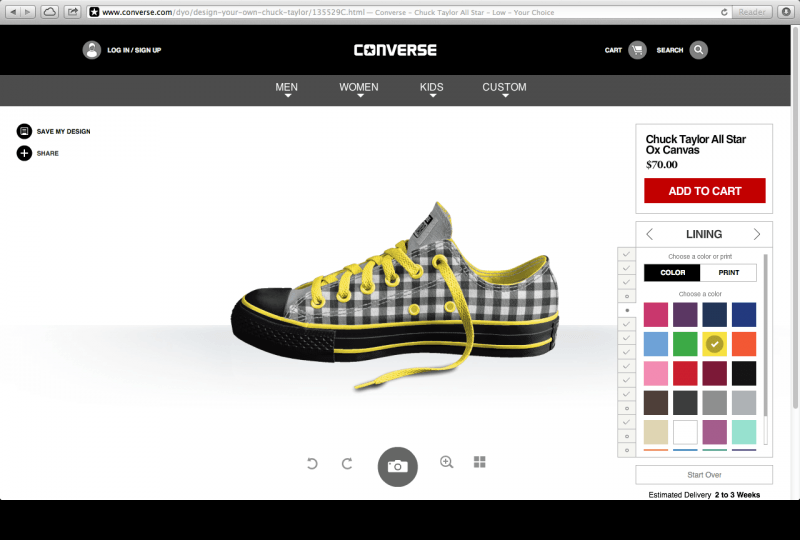Image resolution: width=800 pixels, height=540 pixels.
Task: Open the shopping cart icon
Action: coord(637,50)
